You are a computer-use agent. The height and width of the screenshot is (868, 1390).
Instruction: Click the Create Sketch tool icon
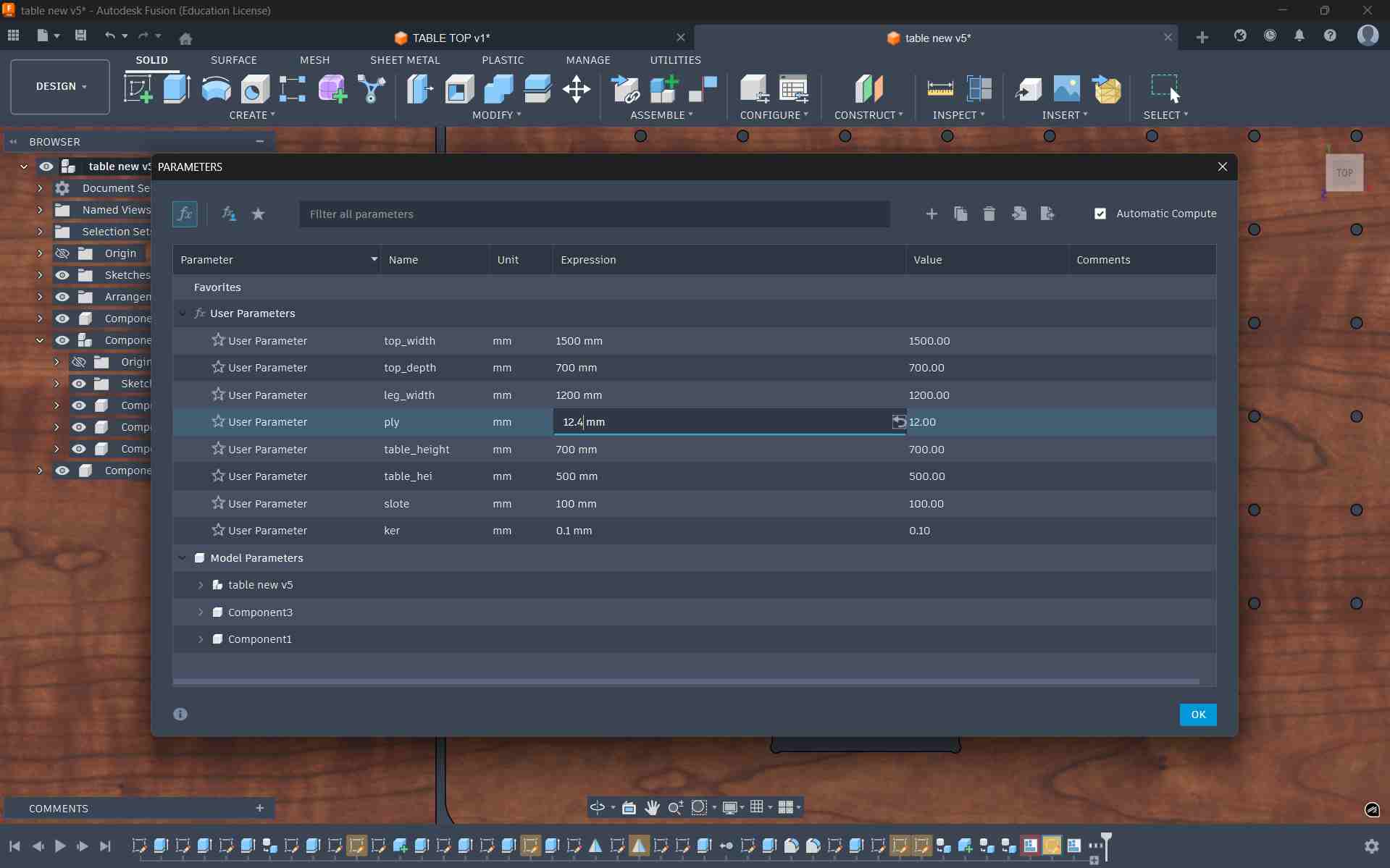click(x=138, y=89)
